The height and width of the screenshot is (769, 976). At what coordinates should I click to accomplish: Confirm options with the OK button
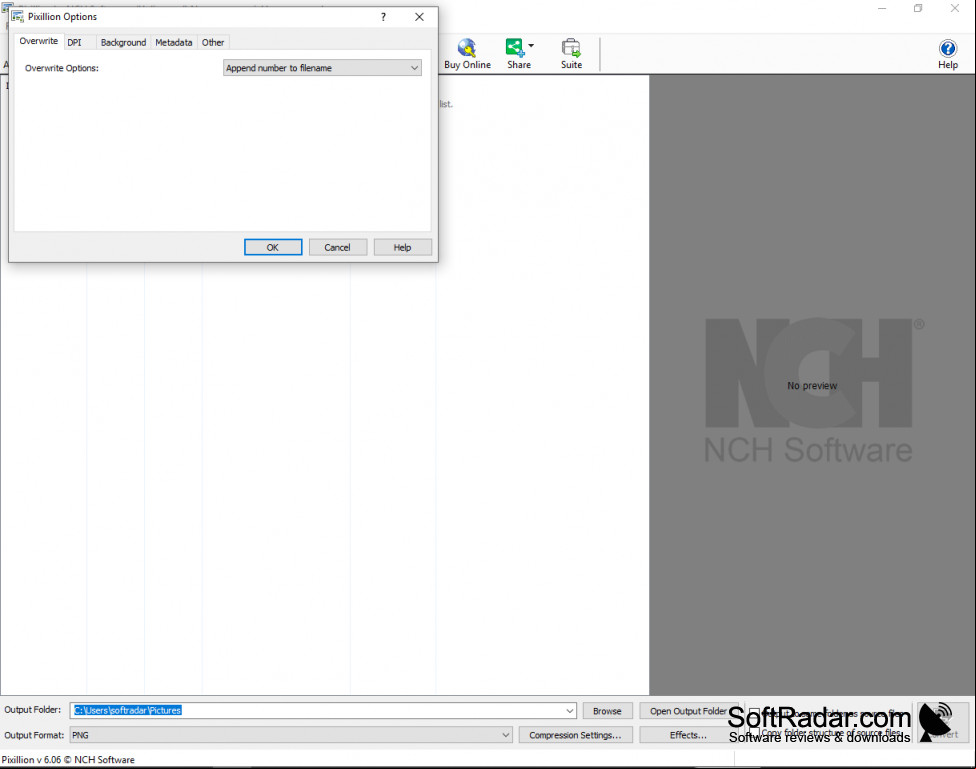(x=273, y=247)
